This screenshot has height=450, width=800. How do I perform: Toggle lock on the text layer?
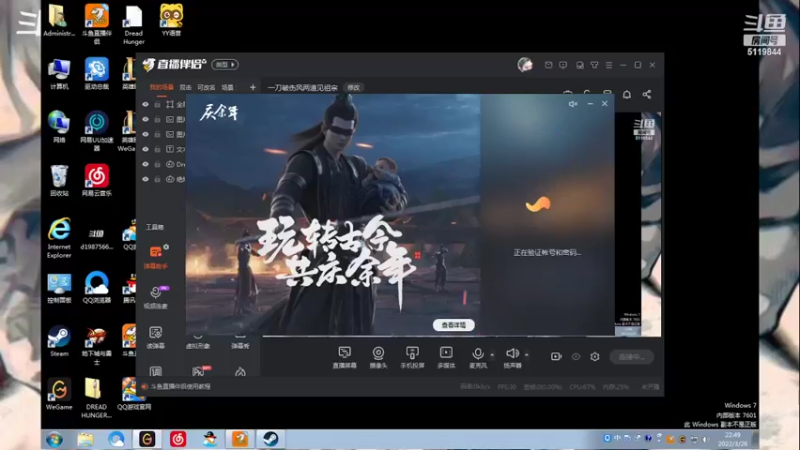click(x=157, y=149)
